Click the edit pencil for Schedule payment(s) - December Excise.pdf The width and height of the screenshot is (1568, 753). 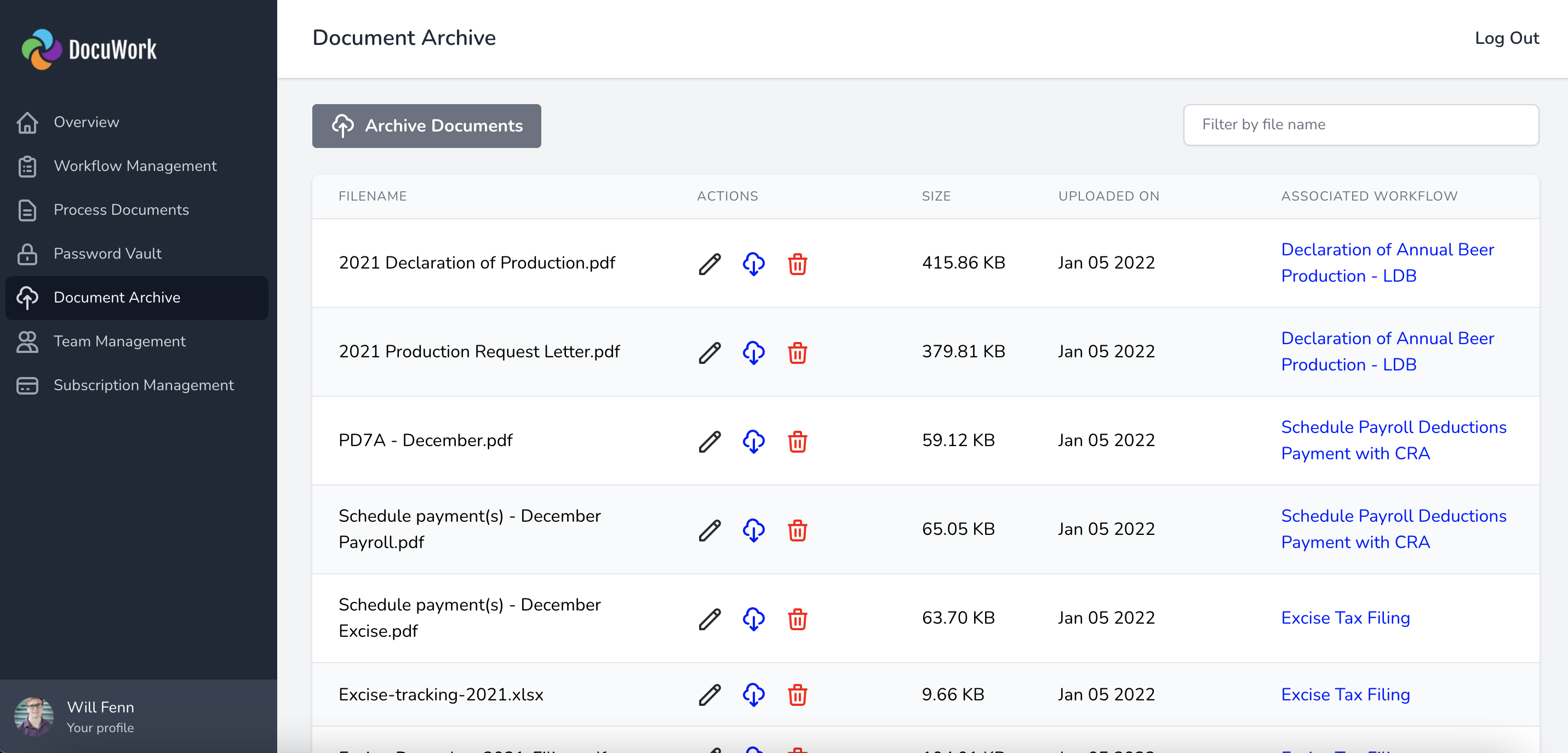[x=709, y=619]
